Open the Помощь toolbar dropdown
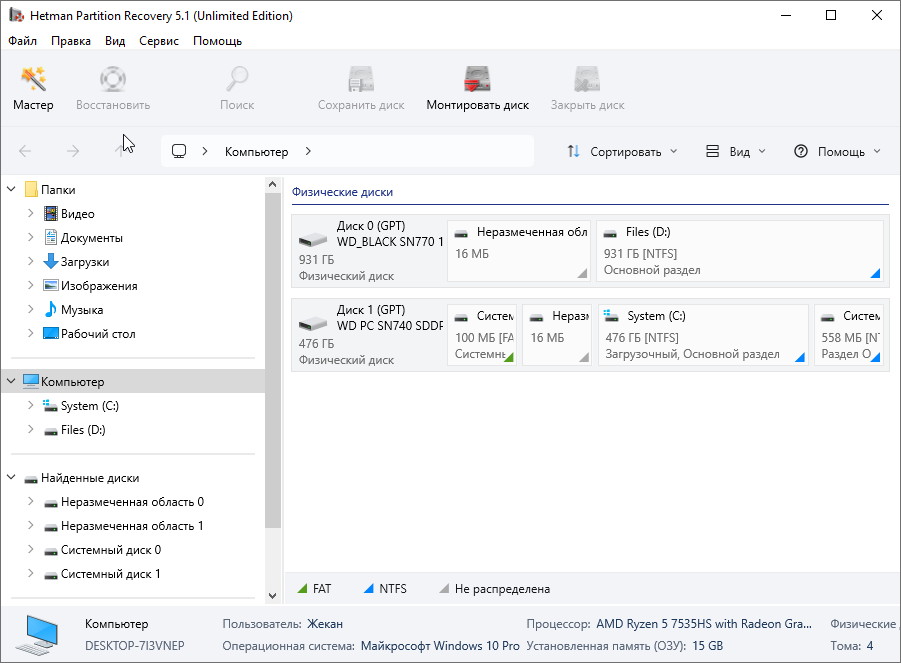Viewport: 901px width, 663px height. click(838, 152)
